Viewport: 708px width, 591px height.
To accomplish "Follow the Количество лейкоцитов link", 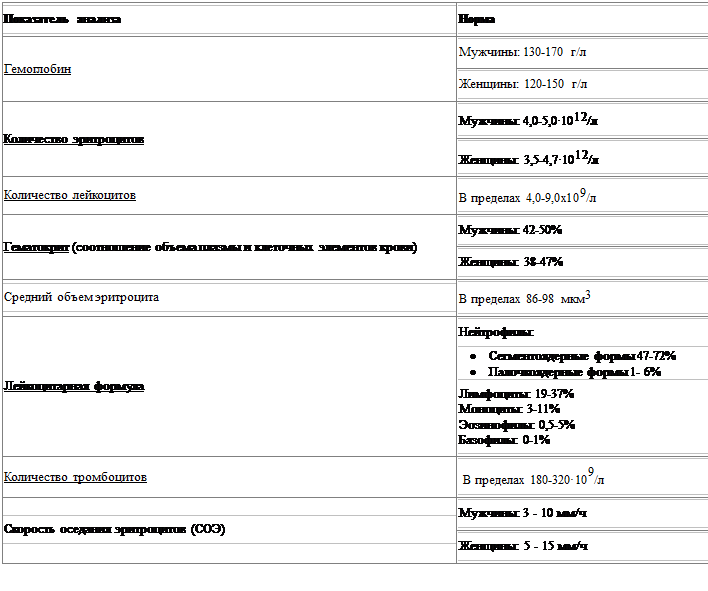I will click(x=70, y=195).
